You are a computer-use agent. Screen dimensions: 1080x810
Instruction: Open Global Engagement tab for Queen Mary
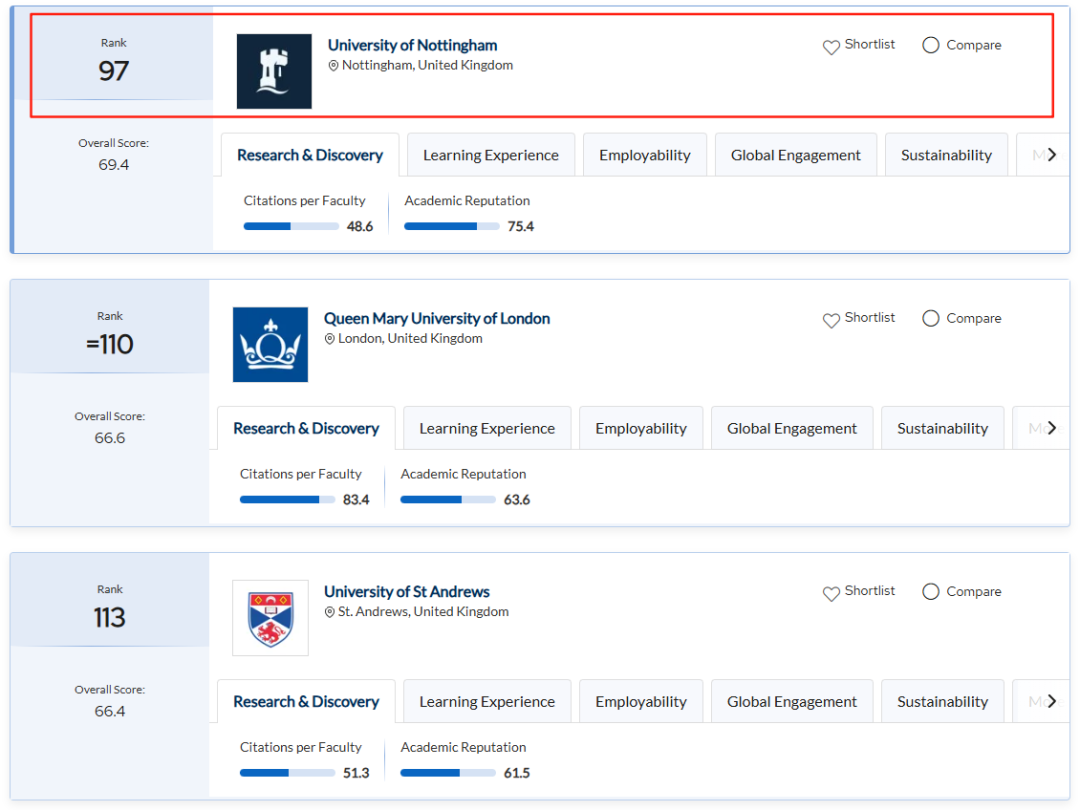point(792,428)
